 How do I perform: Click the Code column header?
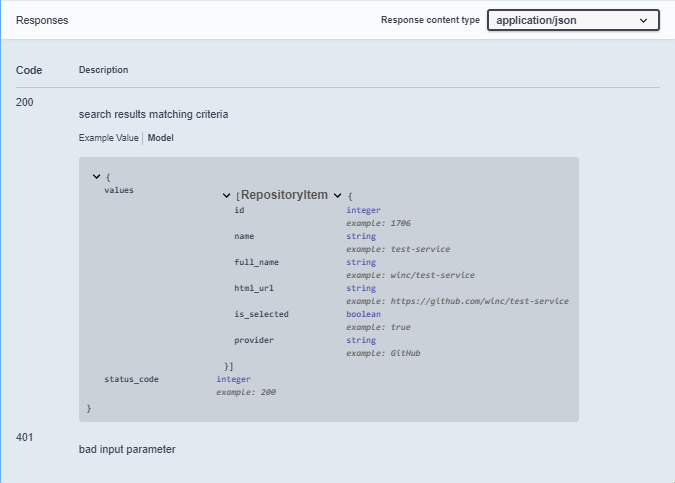click(x=29, y=70)
